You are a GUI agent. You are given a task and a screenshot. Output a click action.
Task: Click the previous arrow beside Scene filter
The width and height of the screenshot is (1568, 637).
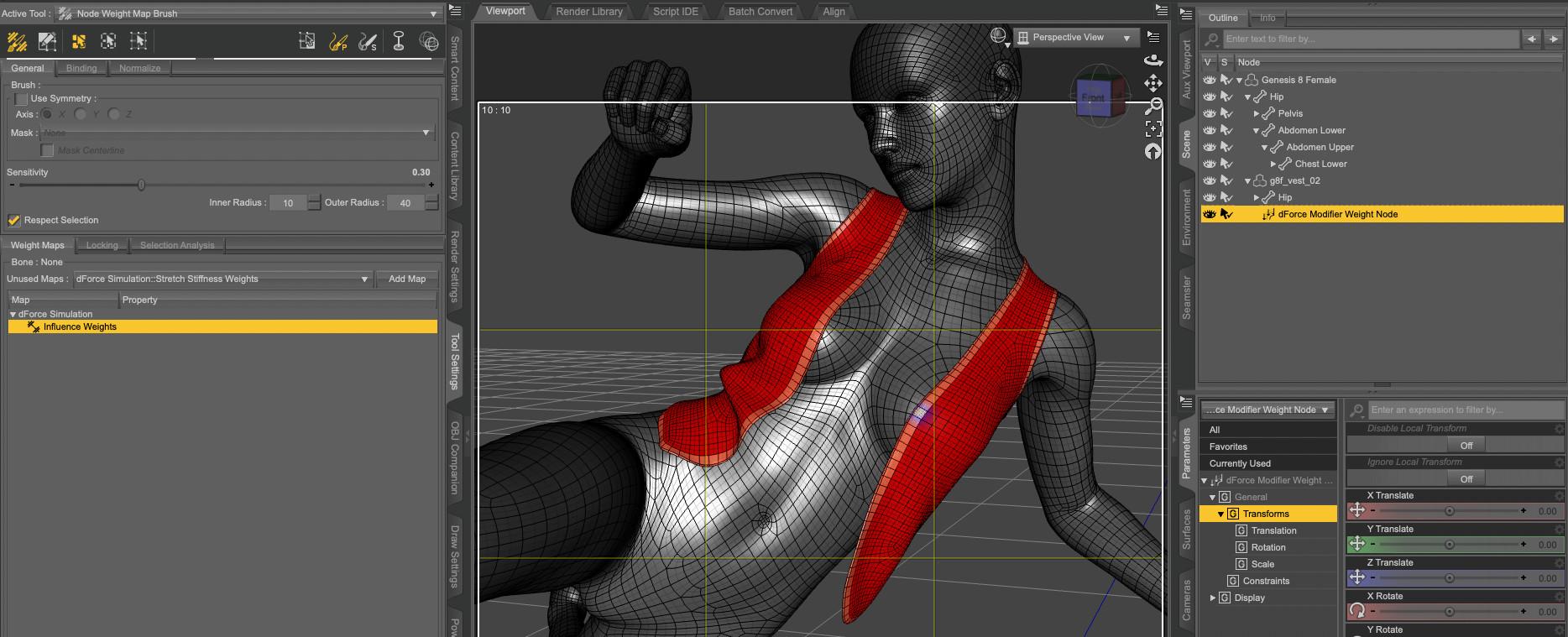(1532, 39)
